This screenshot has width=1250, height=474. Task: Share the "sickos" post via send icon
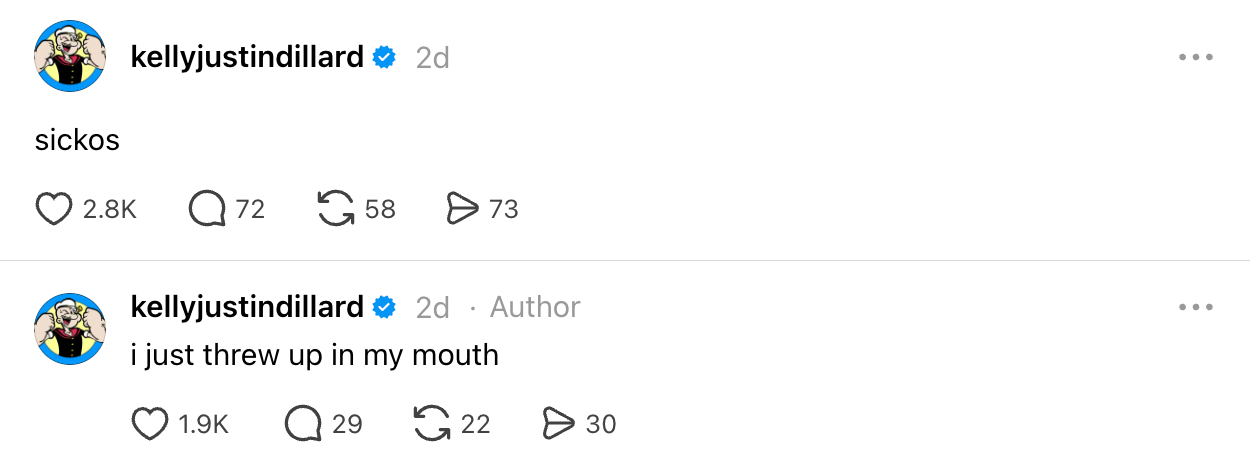pyautogui.click(x=462, y=209)
